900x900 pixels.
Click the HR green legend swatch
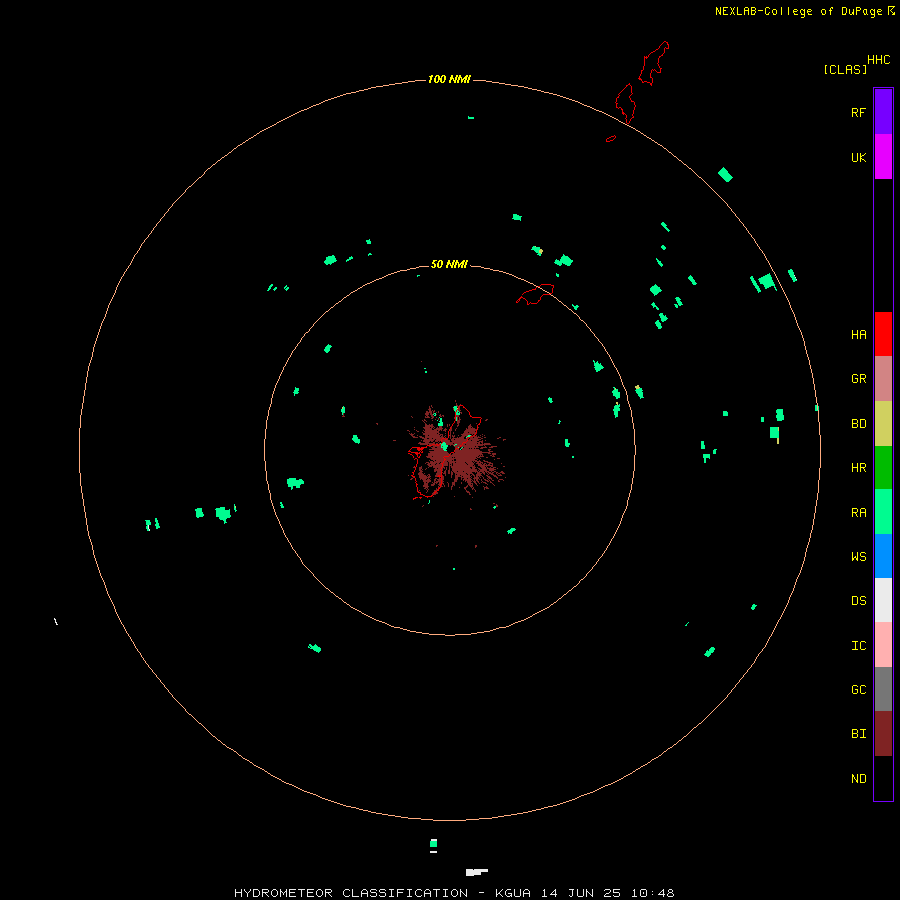pyautogui.click(x=883, y=468)
